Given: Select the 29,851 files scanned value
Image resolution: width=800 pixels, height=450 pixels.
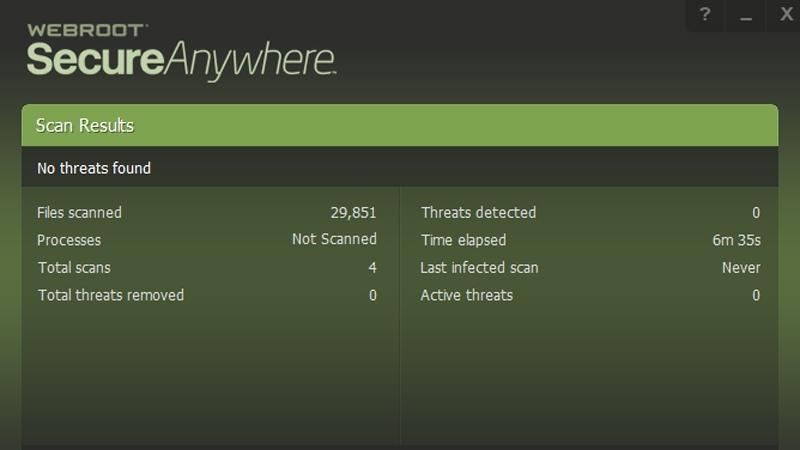Looking at the screenshot, I should click(353, 213).
